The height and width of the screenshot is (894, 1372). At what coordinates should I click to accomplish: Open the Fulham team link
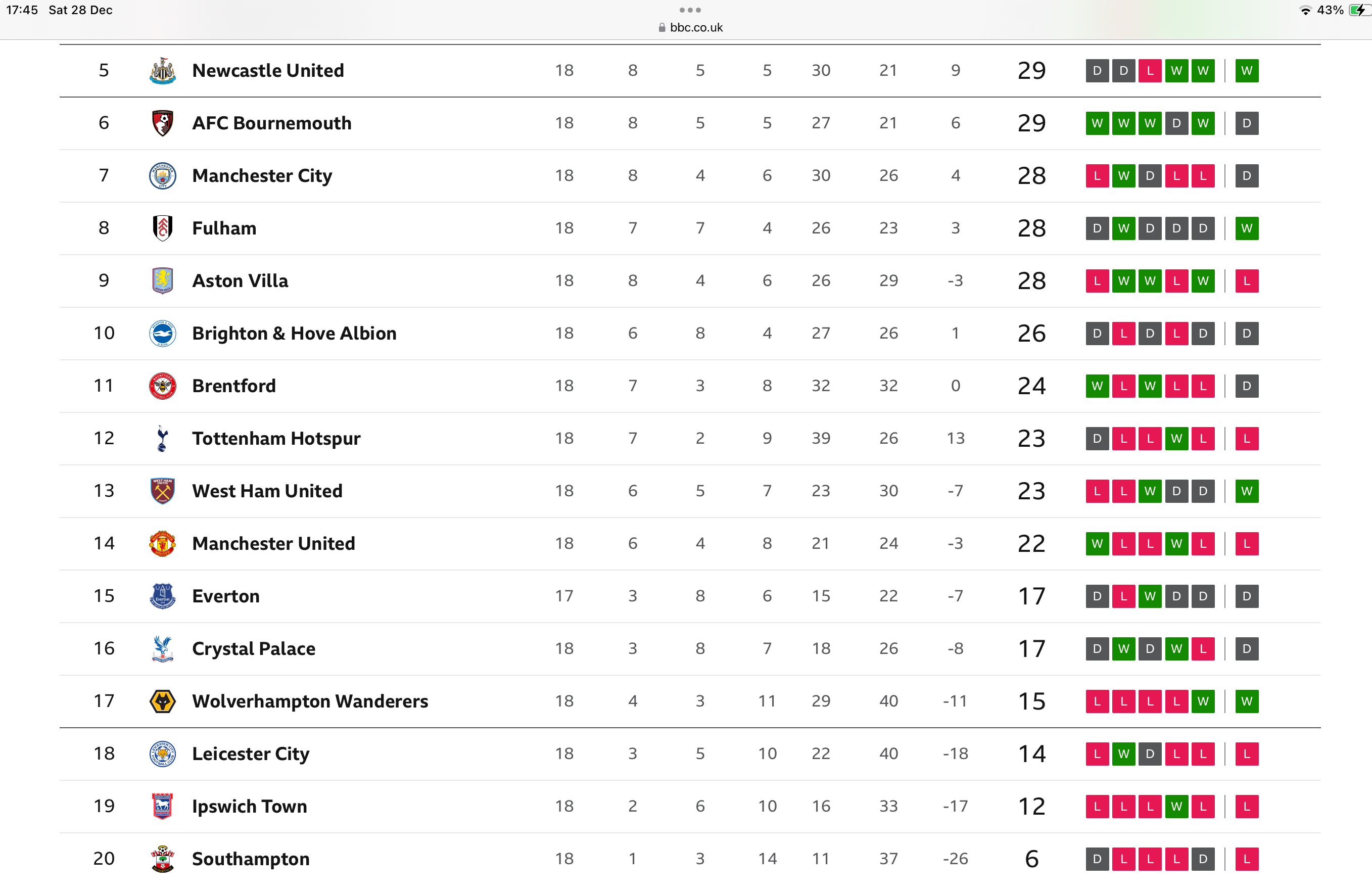(224, 228)
